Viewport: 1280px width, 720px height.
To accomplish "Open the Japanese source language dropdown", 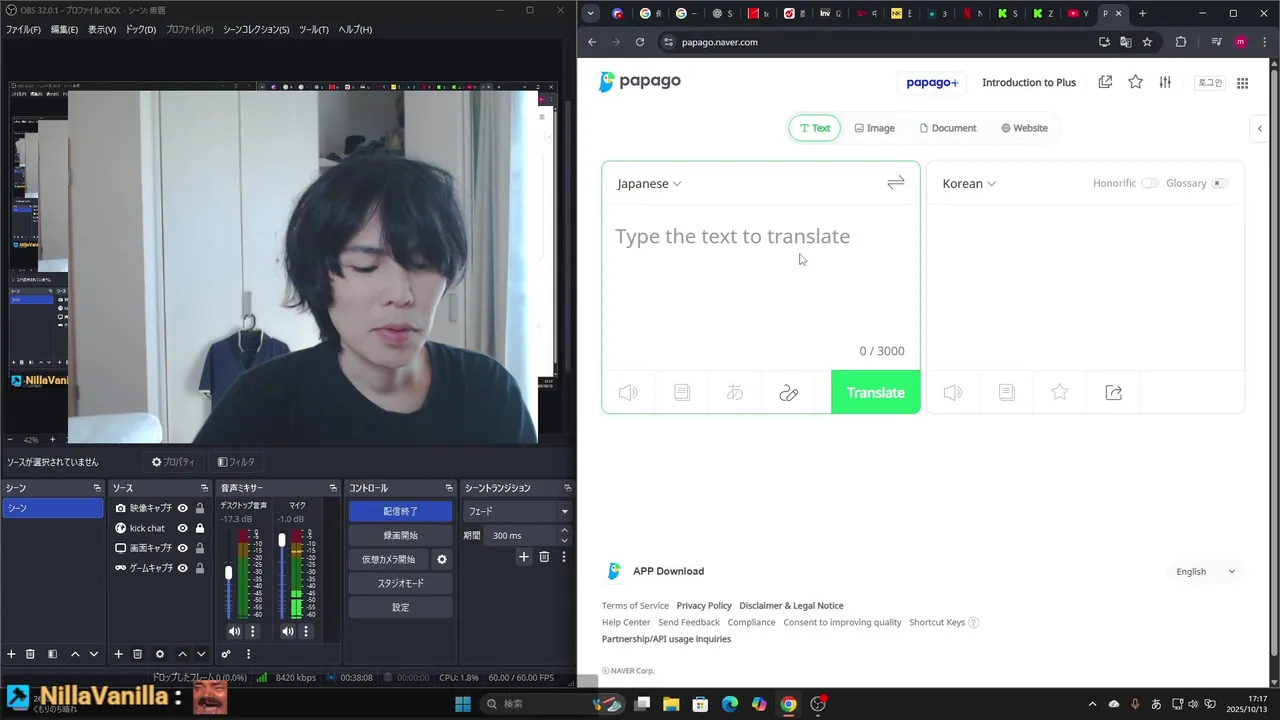I will [x=649, y=184].
